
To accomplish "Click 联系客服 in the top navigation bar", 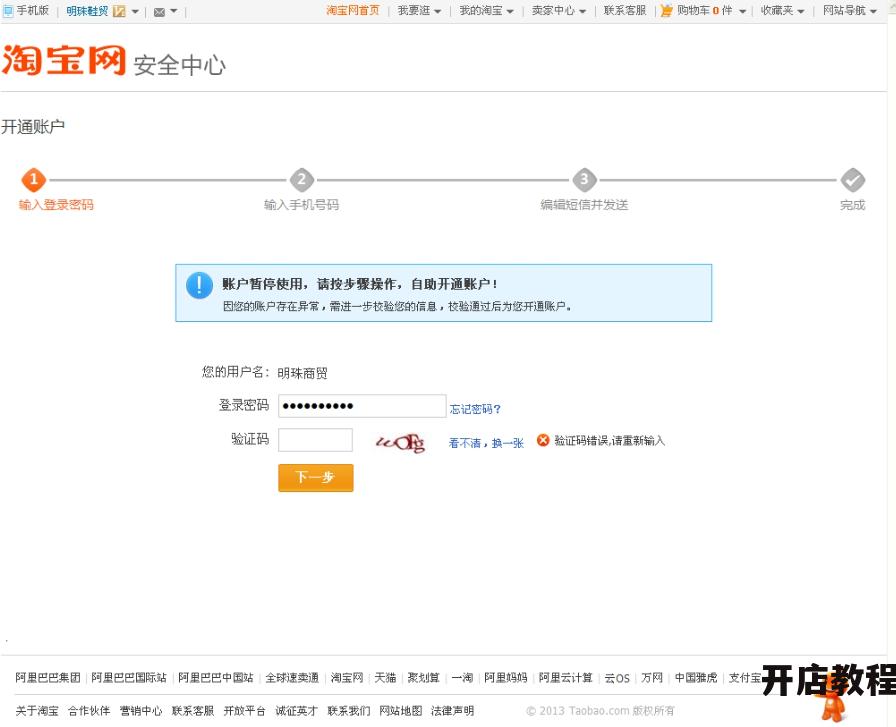I will pyautogui.click(x=625, y=11).
